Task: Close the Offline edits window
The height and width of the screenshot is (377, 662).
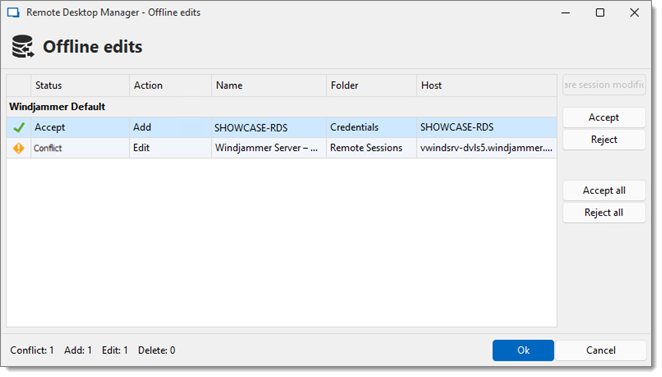Action: click(x=634, y=13)
